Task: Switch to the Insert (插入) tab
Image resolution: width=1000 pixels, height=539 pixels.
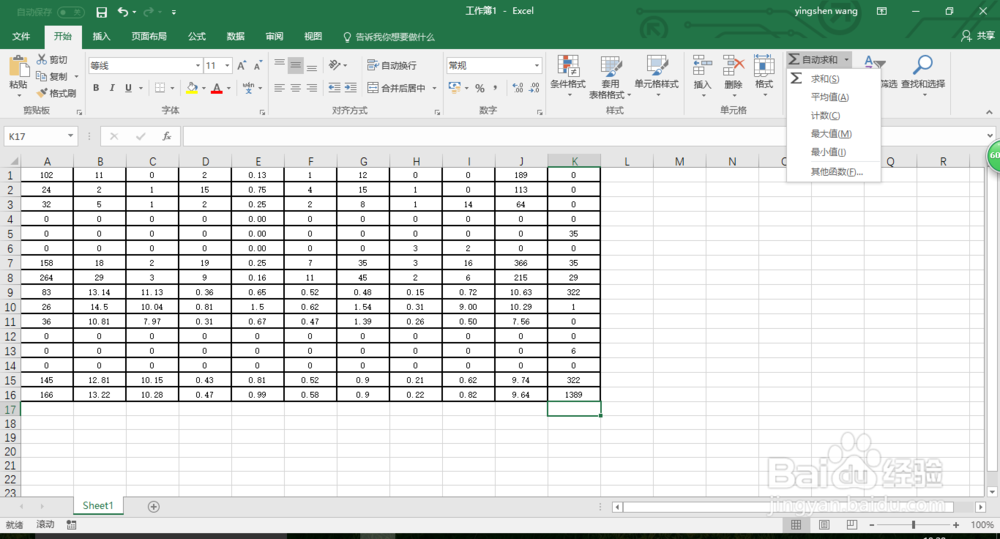Action: click(101, 36)
